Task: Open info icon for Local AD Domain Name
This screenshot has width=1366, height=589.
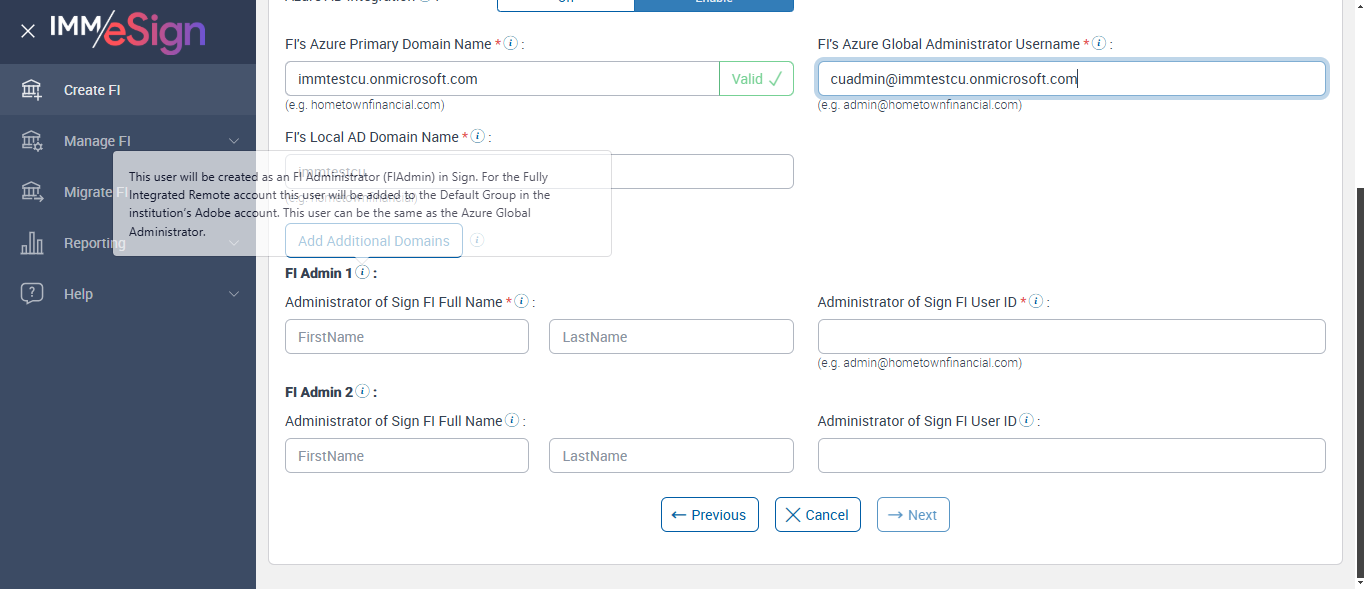Action: tap(477, 137)
